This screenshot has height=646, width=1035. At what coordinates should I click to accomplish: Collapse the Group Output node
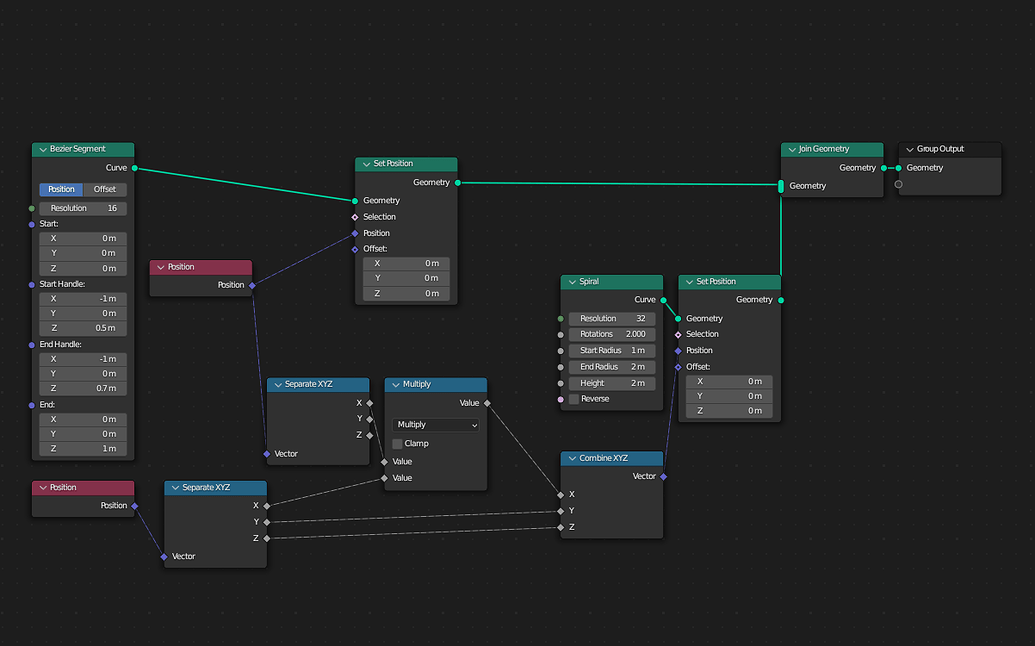coord(910,150)
